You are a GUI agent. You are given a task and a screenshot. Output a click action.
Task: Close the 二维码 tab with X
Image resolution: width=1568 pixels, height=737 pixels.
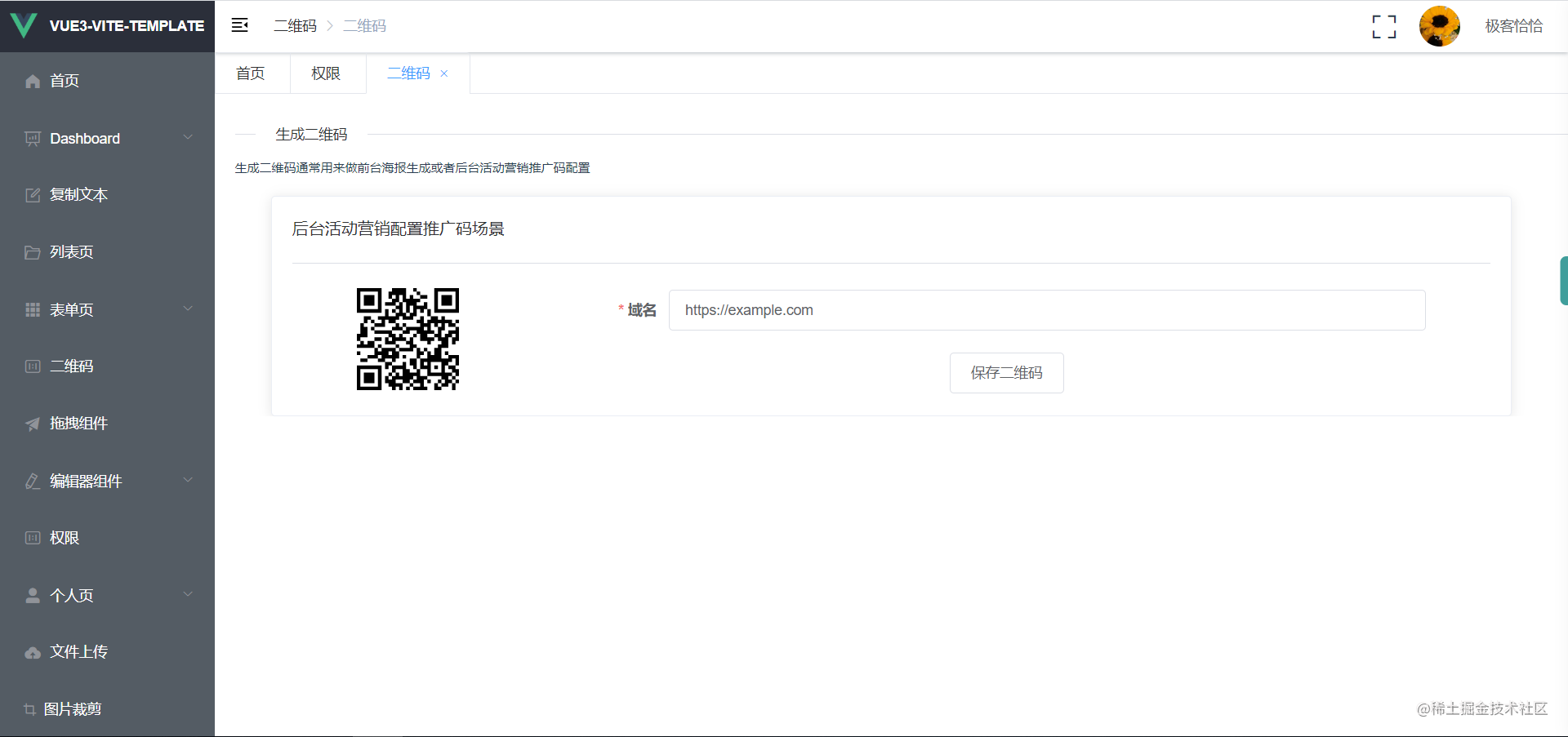(444, 73)
